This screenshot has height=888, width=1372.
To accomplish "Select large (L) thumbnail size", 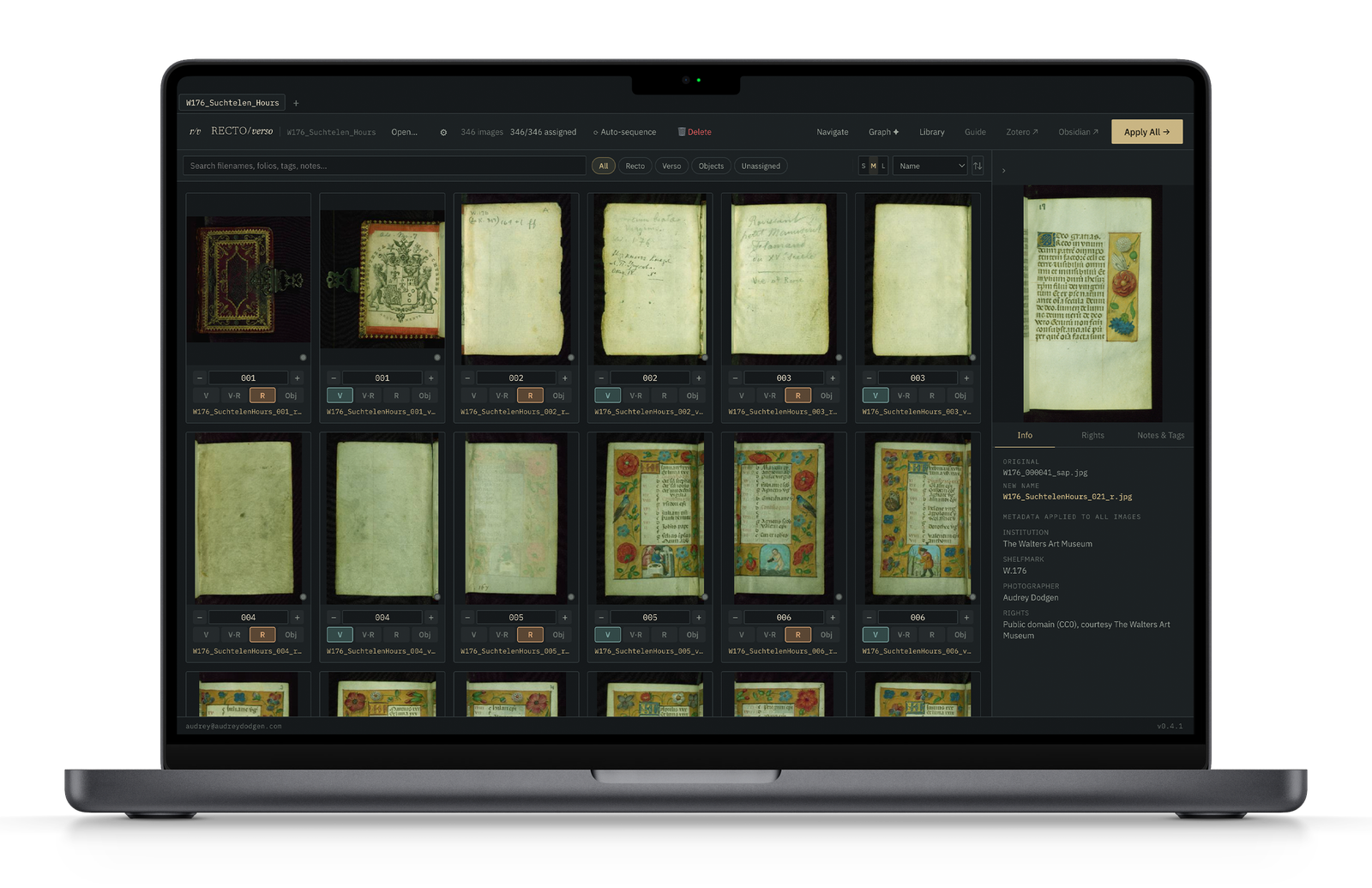I will click(883, 166).
